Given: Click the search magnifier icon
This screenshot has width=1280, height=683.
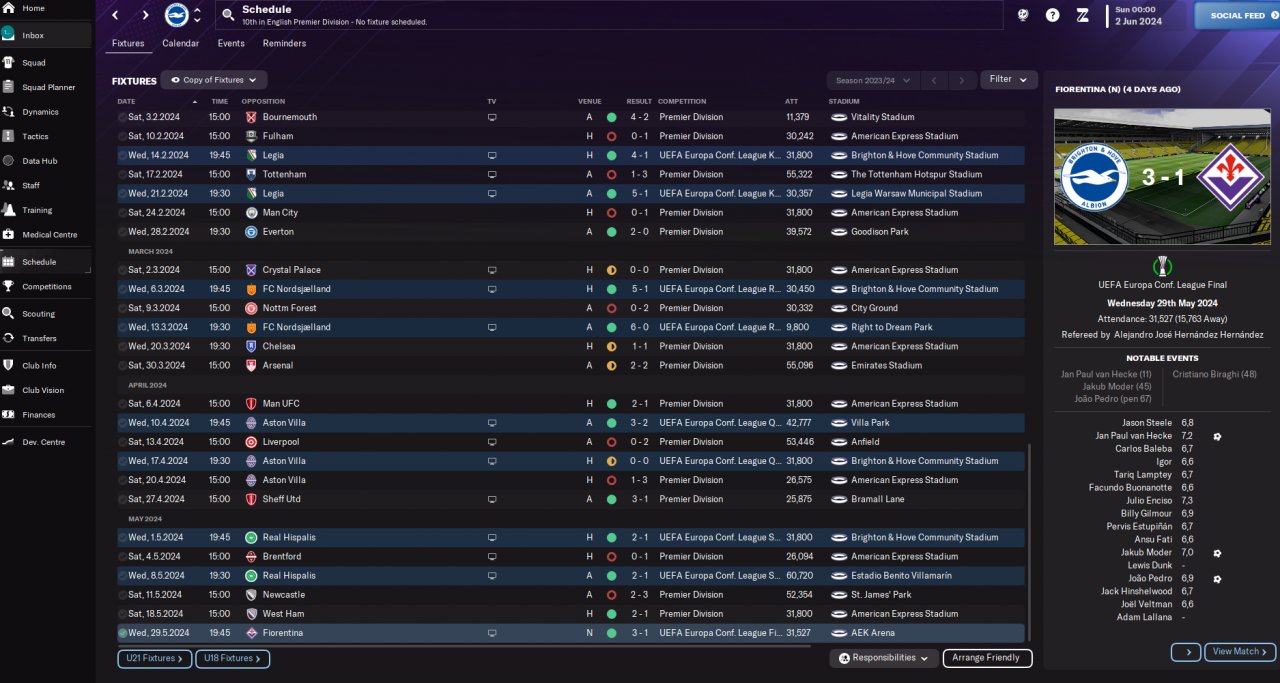Looking at the screenshot, I should tap(228, 15).
